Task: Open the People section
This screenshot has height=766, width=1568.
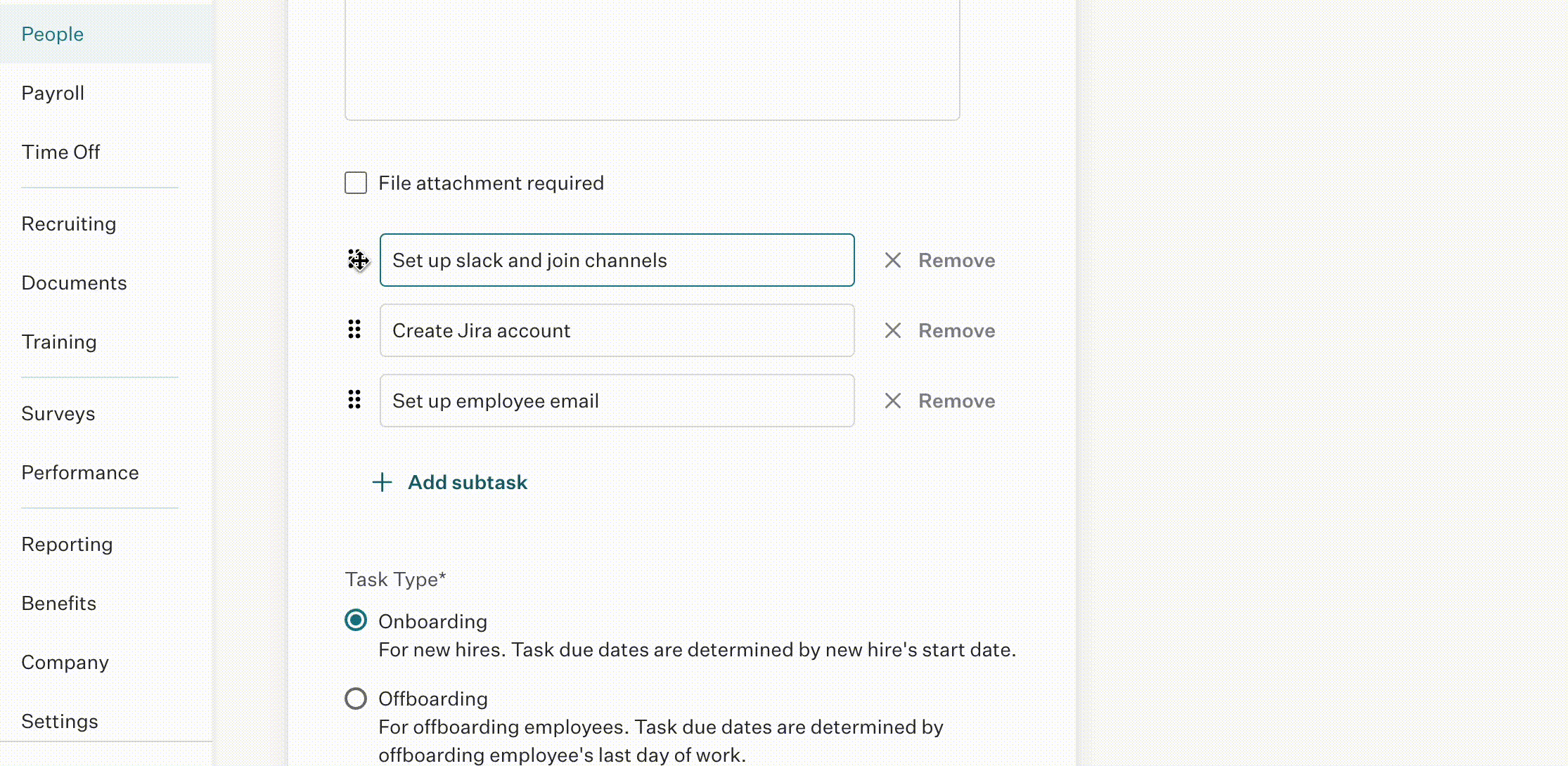Action: tap(53, 33)
